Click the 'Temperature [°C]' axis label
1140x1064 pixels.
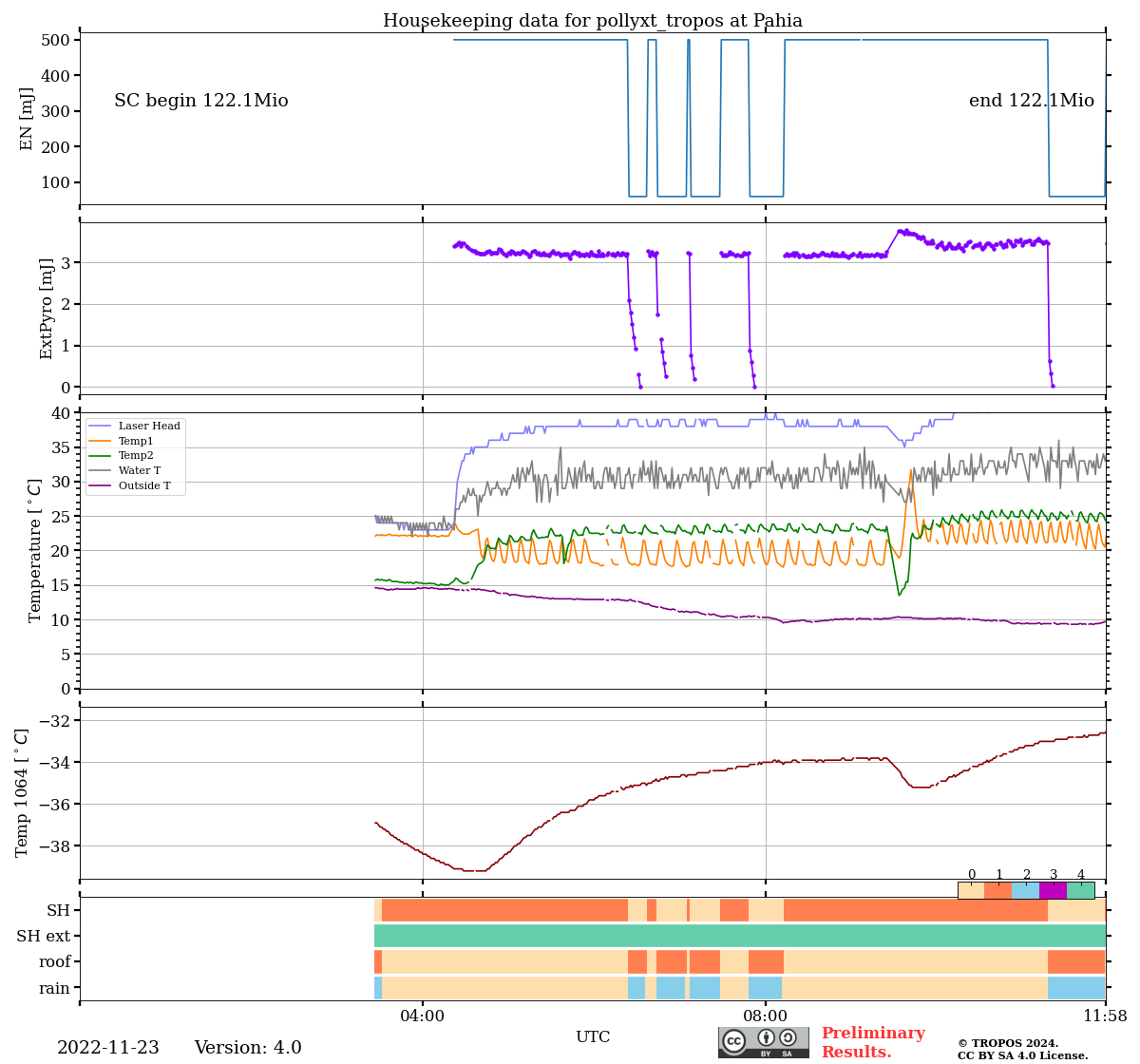[35, 550]
